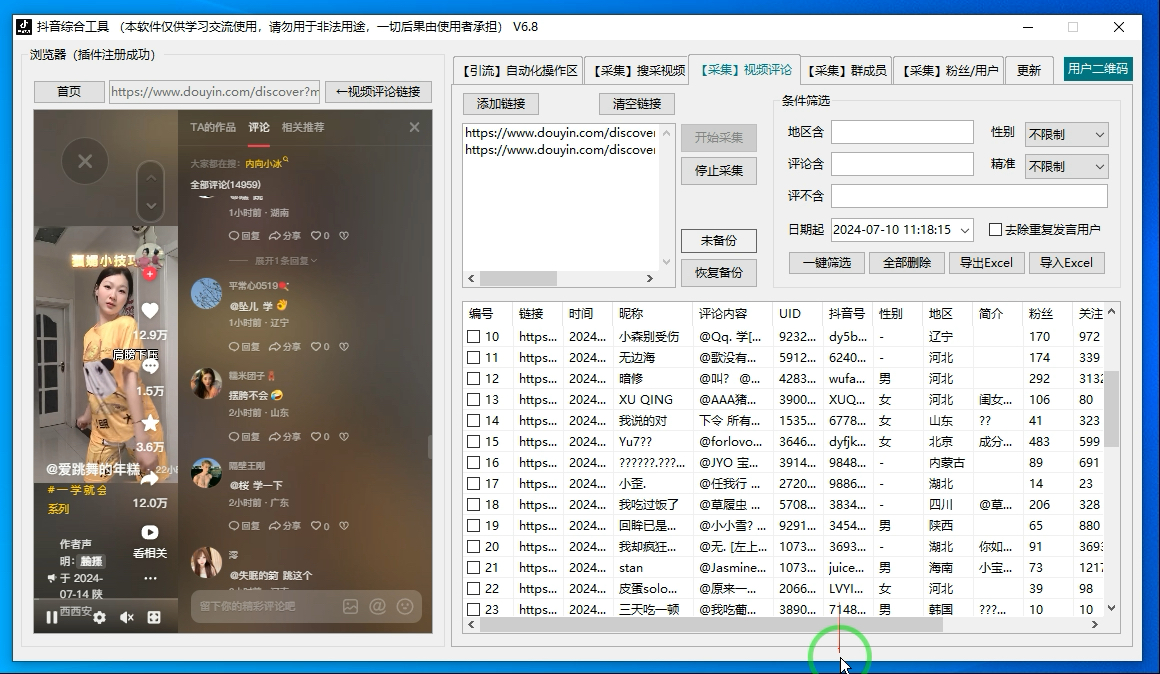Viewport: 1160px width, 674px height.
Task: Open the 【采集】搜采视频 tab
Action: pyautogui.click(x=639, y=70)
